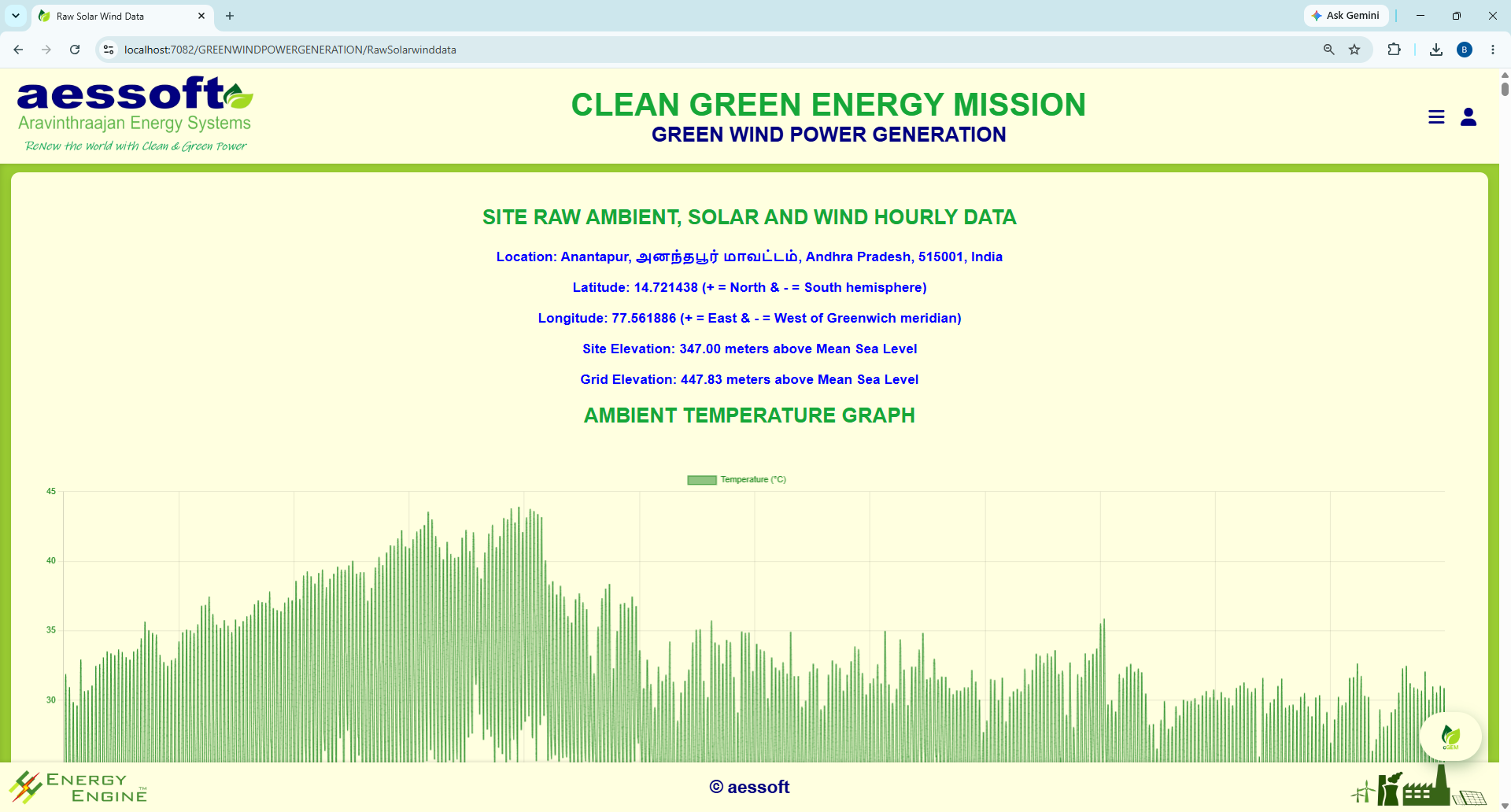Click the Ask Gemini button
This screenshot has width=1511, height=812.
tap(1346, 16)
